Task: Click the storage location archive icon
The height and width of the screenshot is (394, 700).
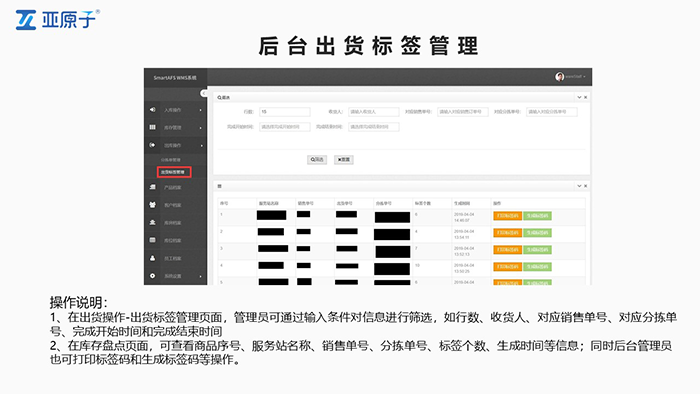Action: coord(153,240)
